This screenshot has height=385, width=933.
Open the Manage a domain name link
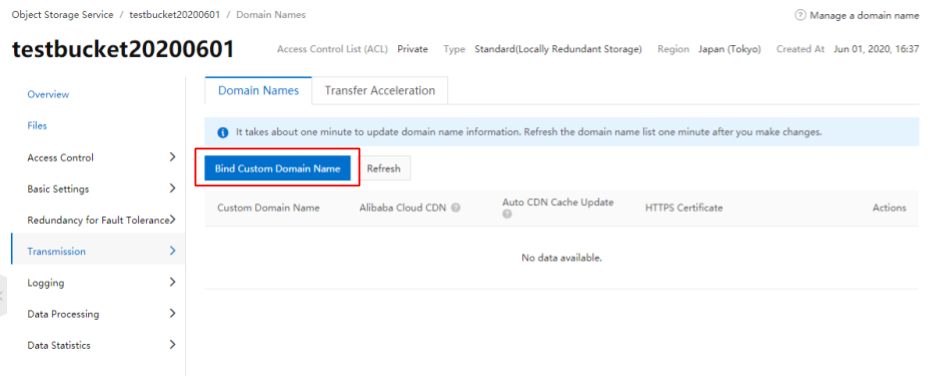[x=865, y=15]
